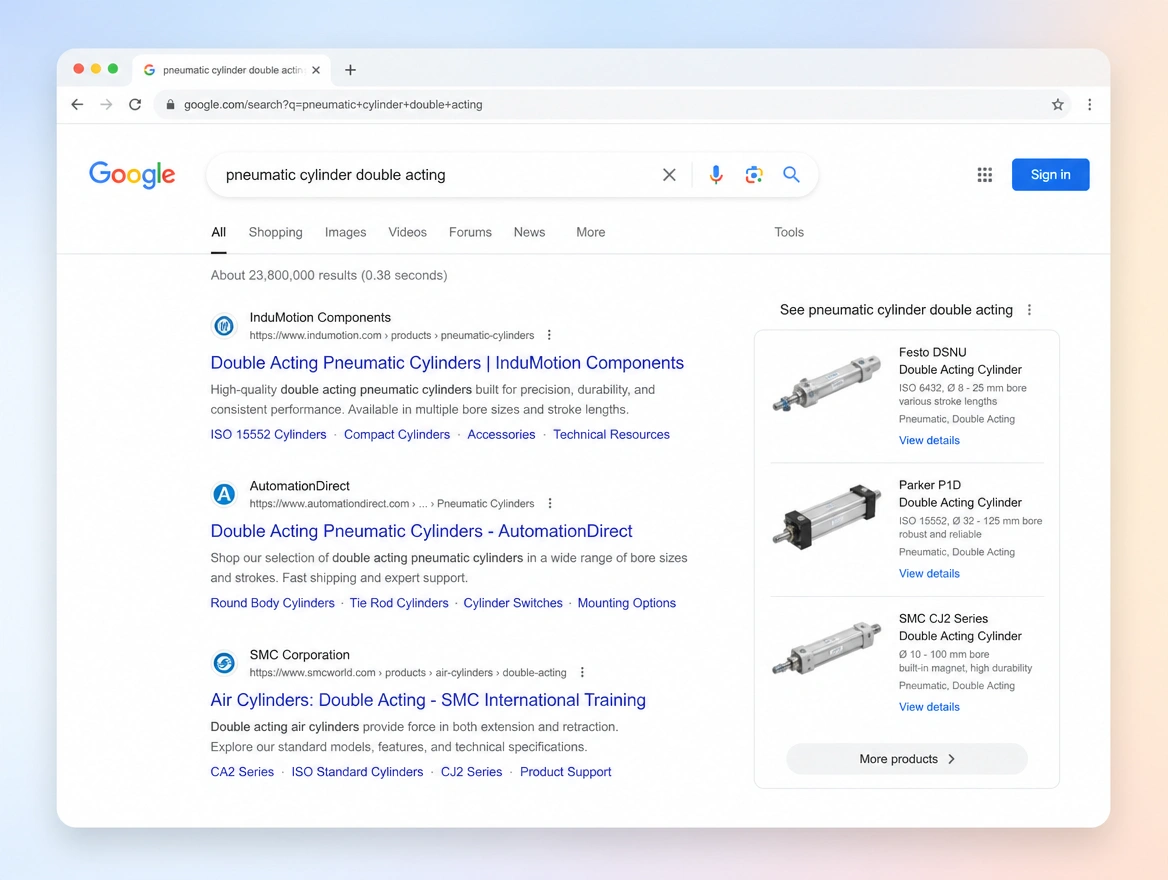Viewport: 1168px width, 880px height.
Task: Click the Parker P1D product title
Action: coord(960,494)
